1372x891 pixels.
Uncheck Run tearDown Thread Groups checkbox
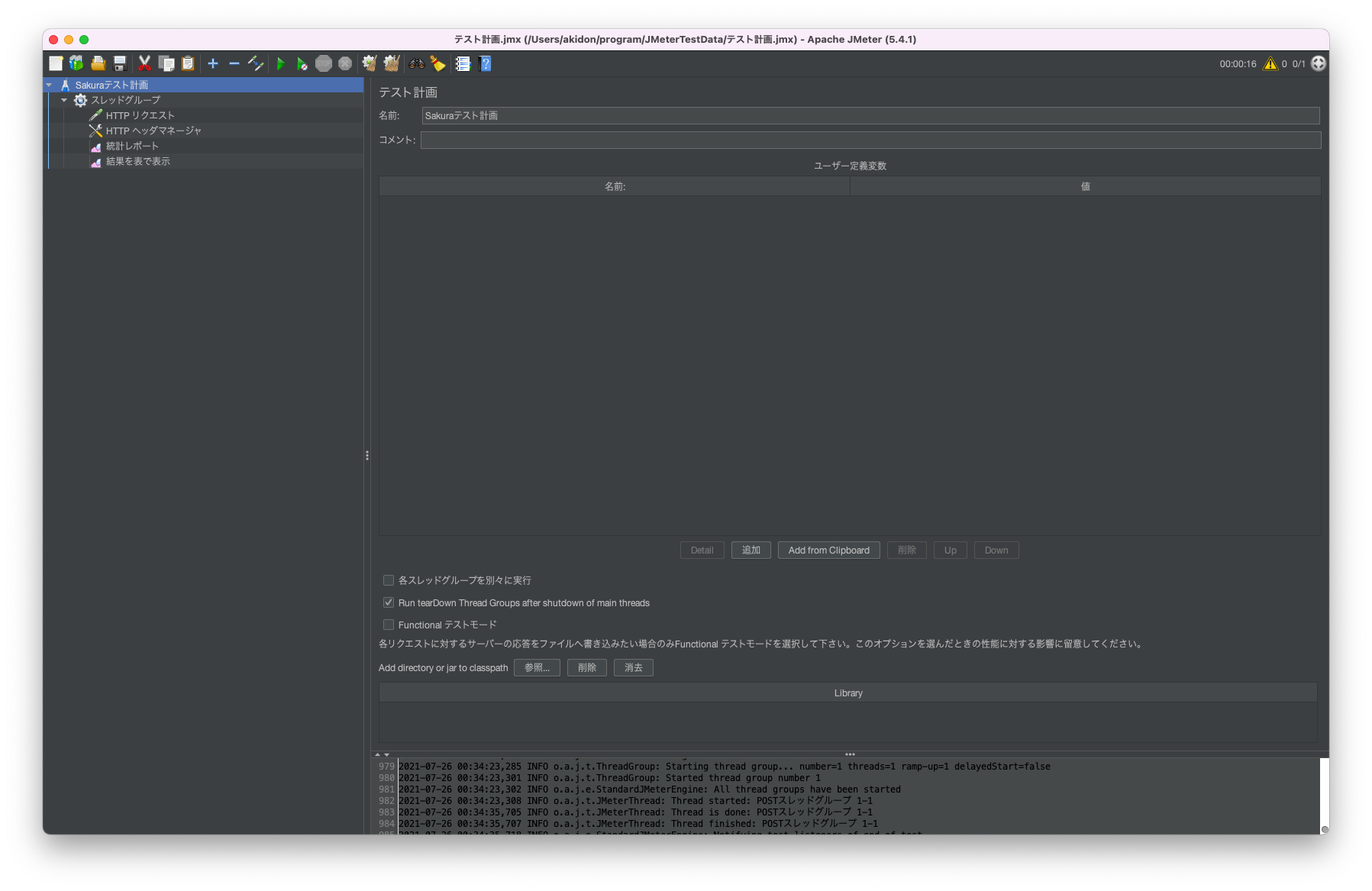point(389,602)
